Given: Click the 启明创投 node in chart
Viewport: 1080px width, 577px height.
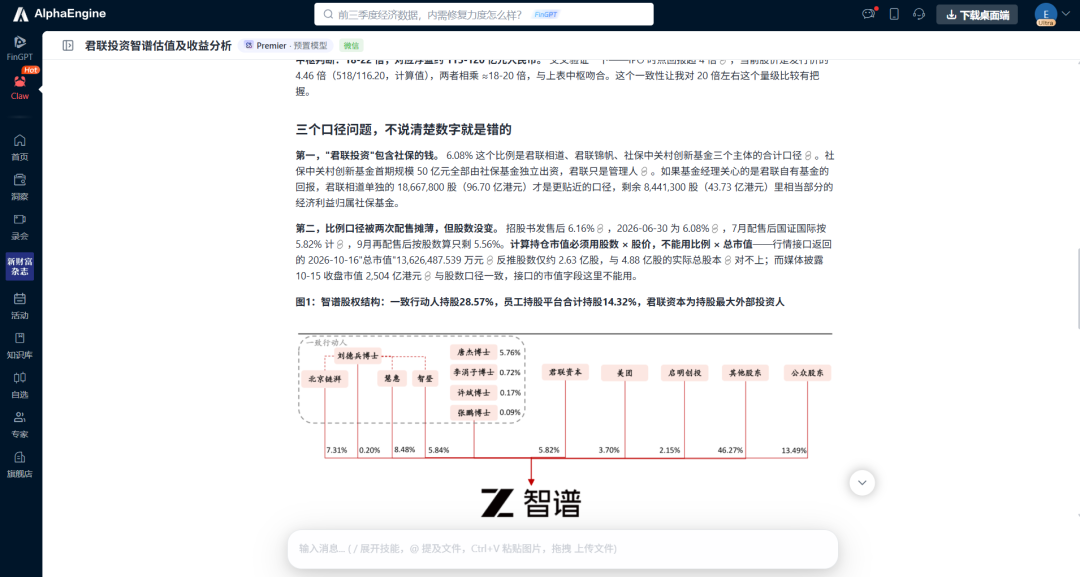Looking at the screenshot, I should click(x=684, y=373).
